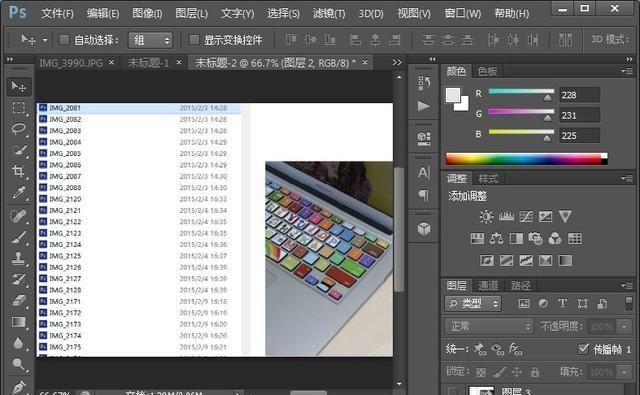640x395 pixels.
Task: Add a Curves adjustment
Action: click(526, 216)
